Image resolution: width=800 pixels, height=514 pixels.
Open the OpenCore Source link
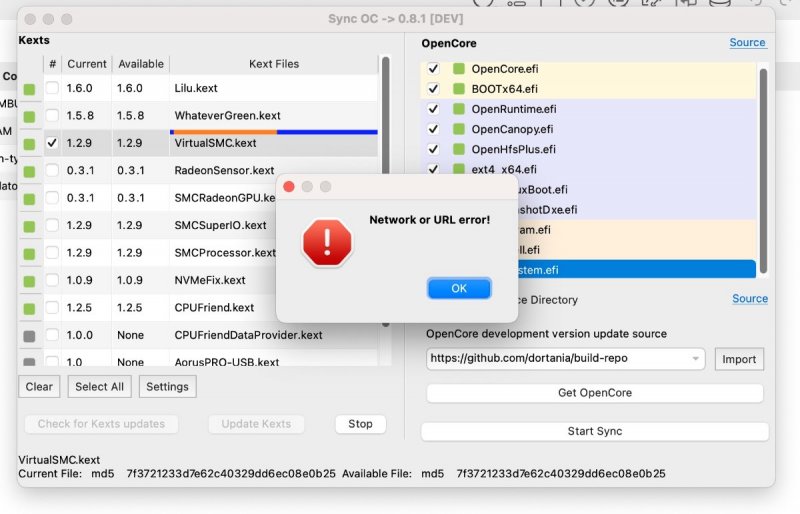(x=747, y=42)
